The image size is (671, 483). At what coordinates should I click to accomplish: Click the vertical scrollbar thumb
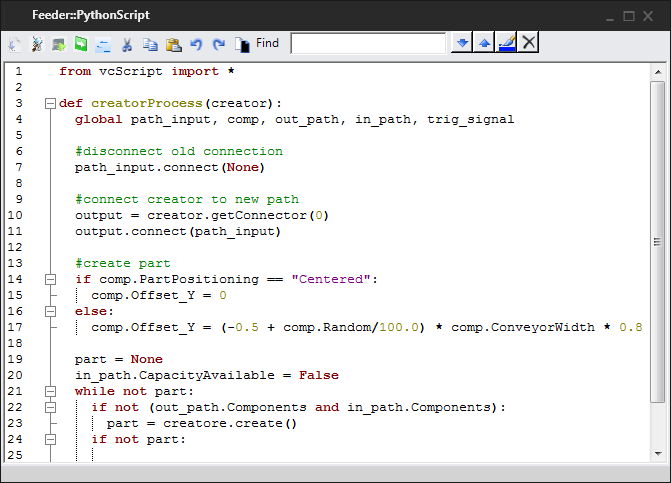click(x=657, y=242)
